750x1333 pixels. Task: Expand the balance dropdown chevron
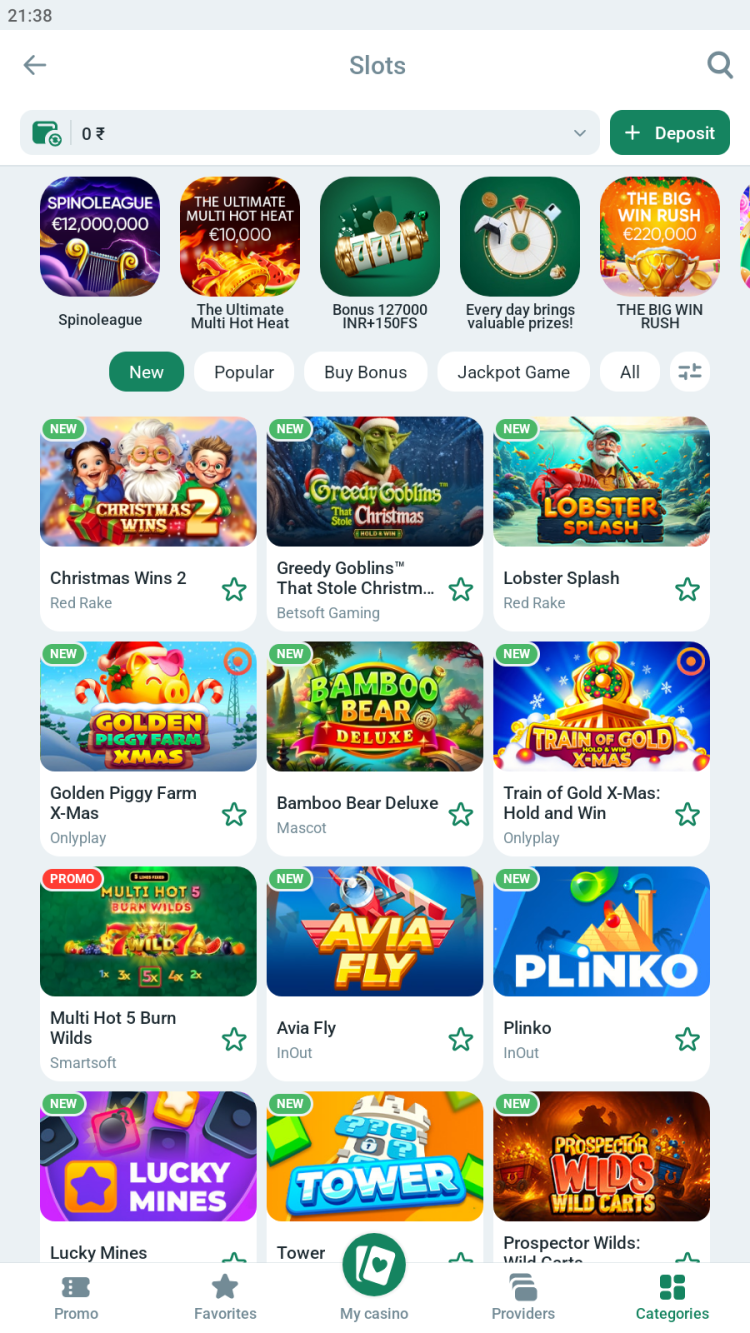(580, 133)
